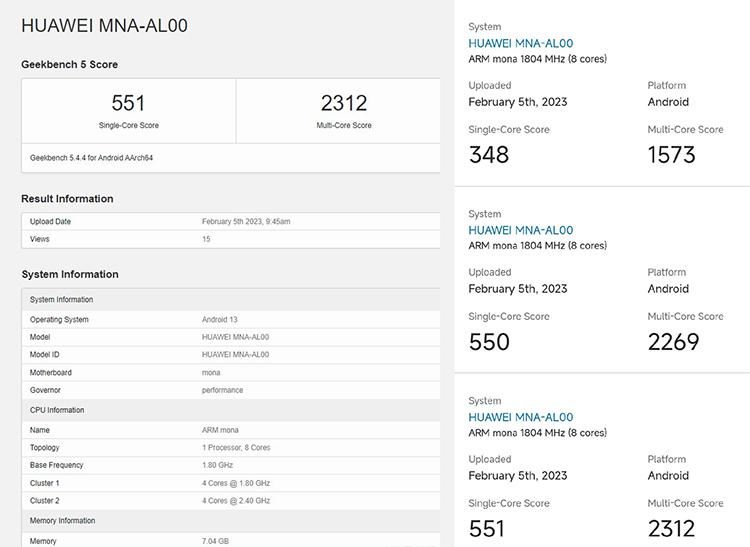Screen dimensions: 750x547
Task: Select the Cluster 2 row
Action: tap(230, 500)
